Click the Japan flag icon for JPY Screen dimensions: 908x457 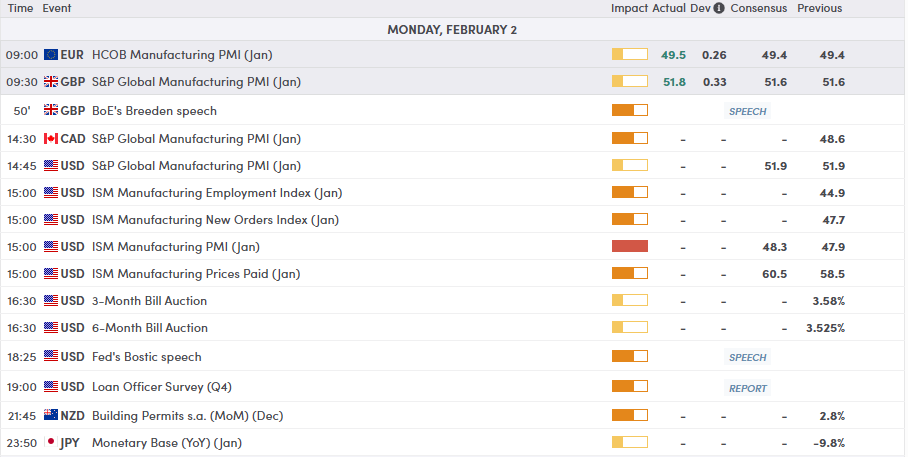point(51,443)
